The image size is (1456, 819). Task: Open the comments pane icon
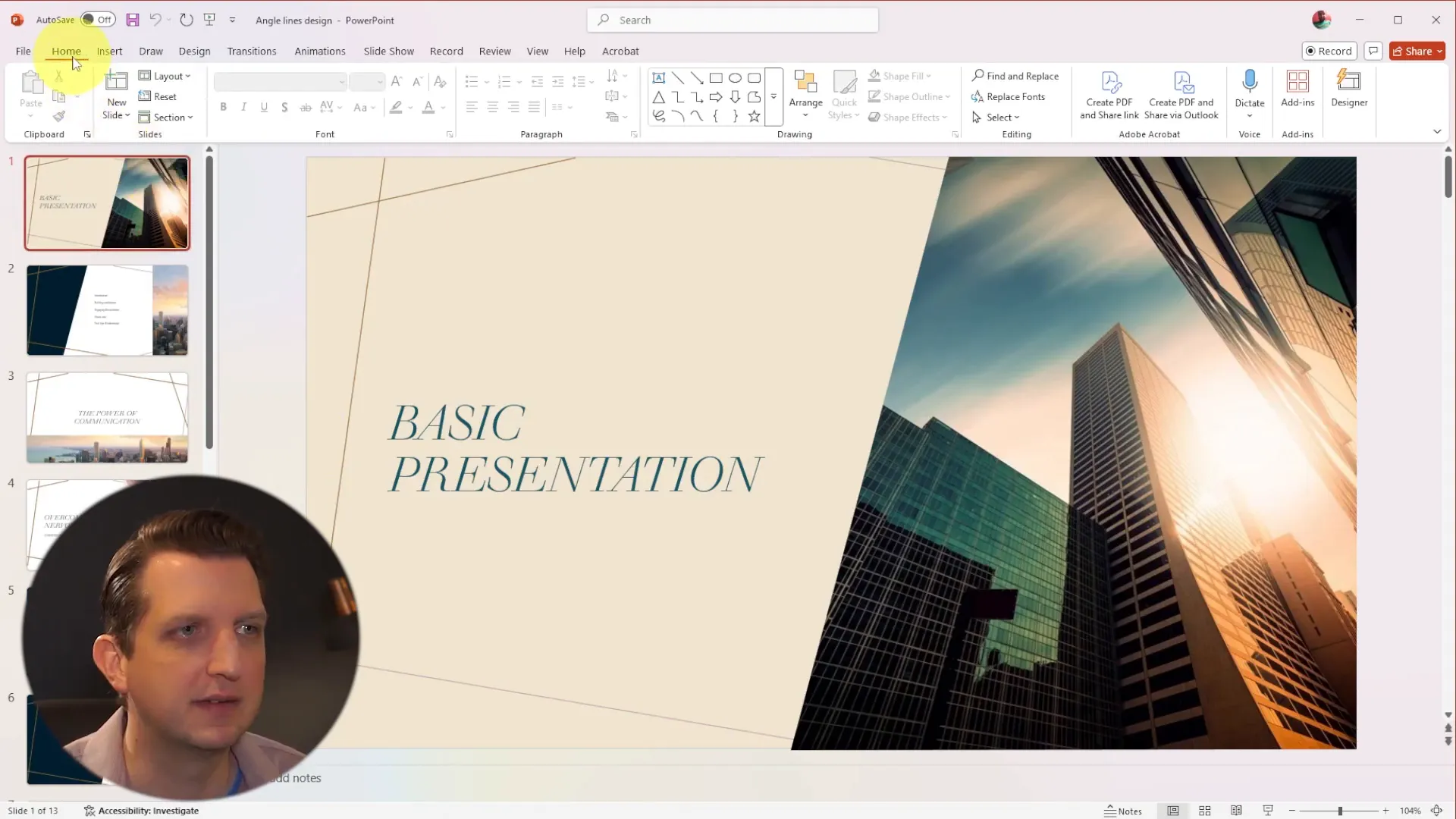[1373, 51]
